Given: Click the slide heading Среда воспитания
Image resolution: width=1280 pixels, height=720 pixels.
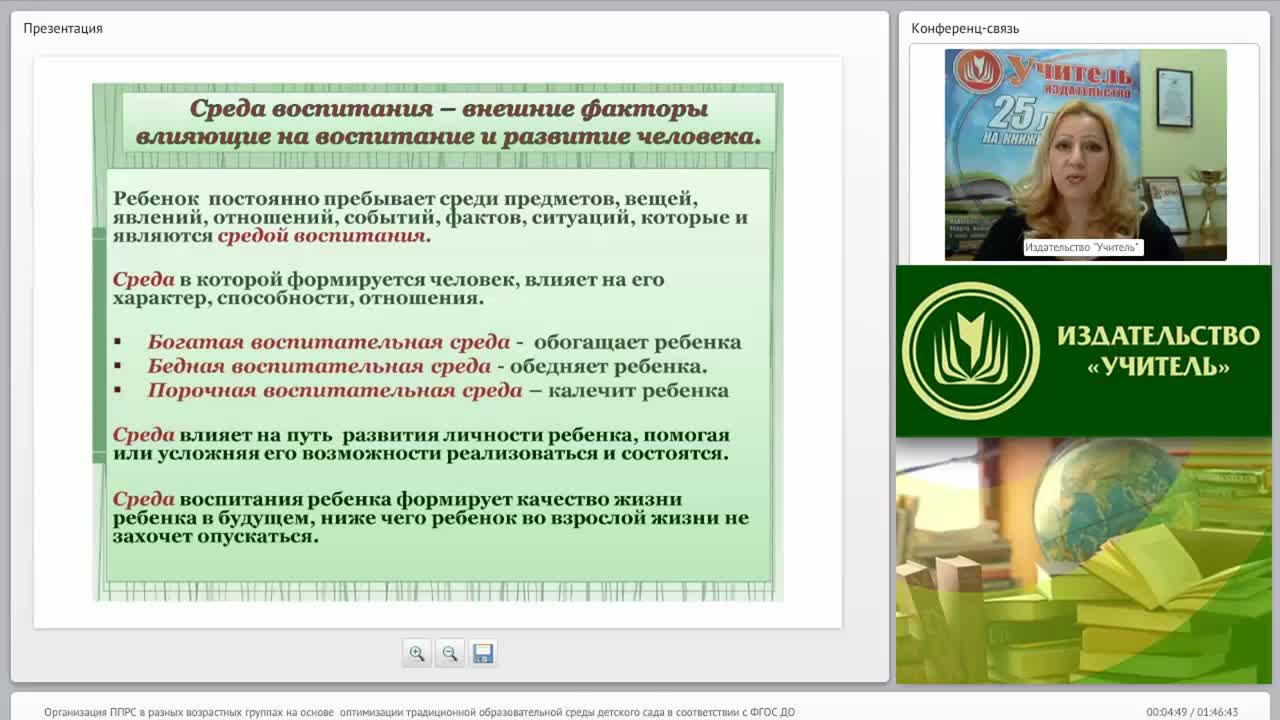Looking at the screenshot, I should pos(449,122).
